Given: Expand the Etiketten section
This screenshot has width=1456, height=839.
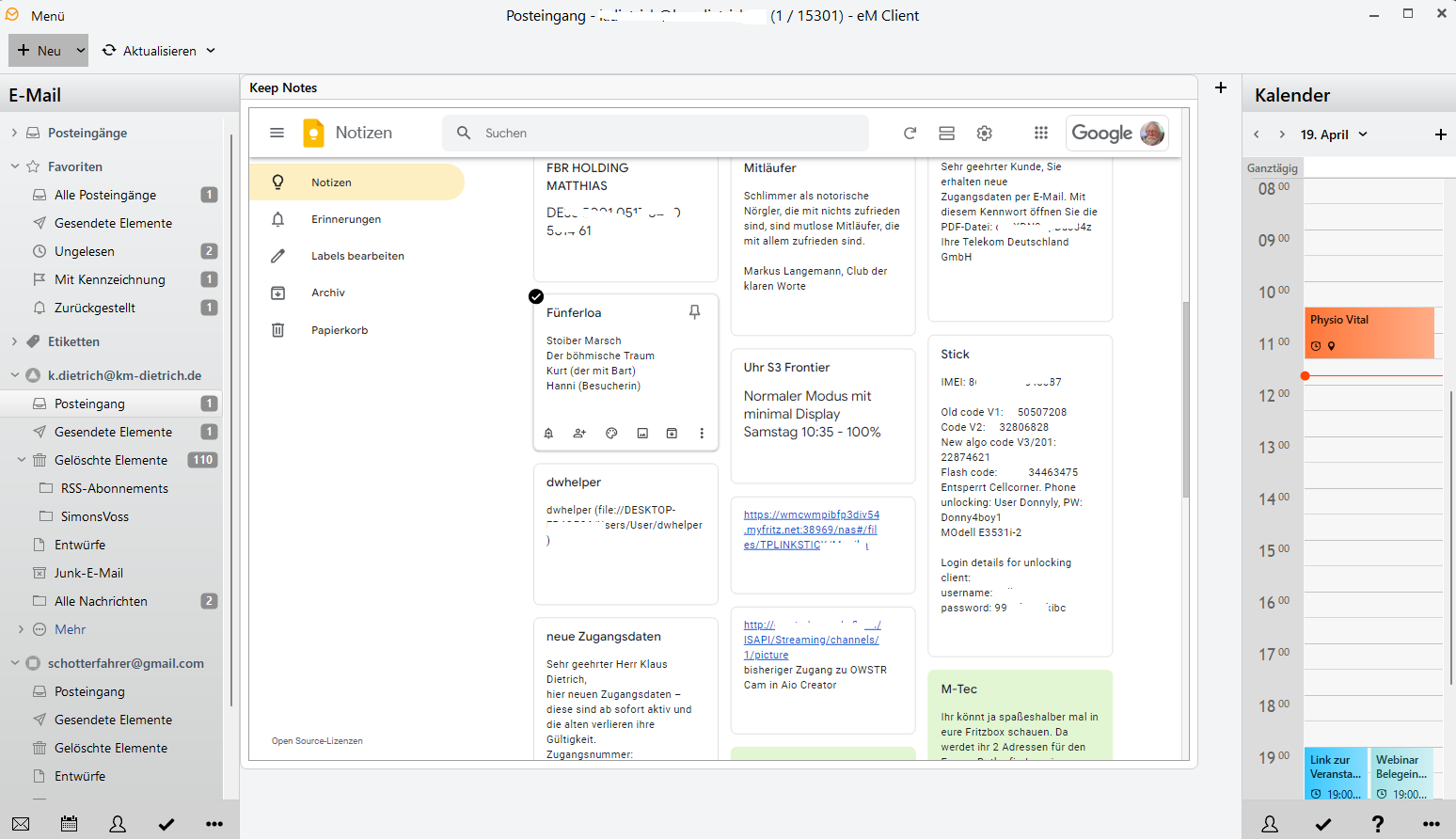Looking at the screenshot, I should click(x=14, y=341).
